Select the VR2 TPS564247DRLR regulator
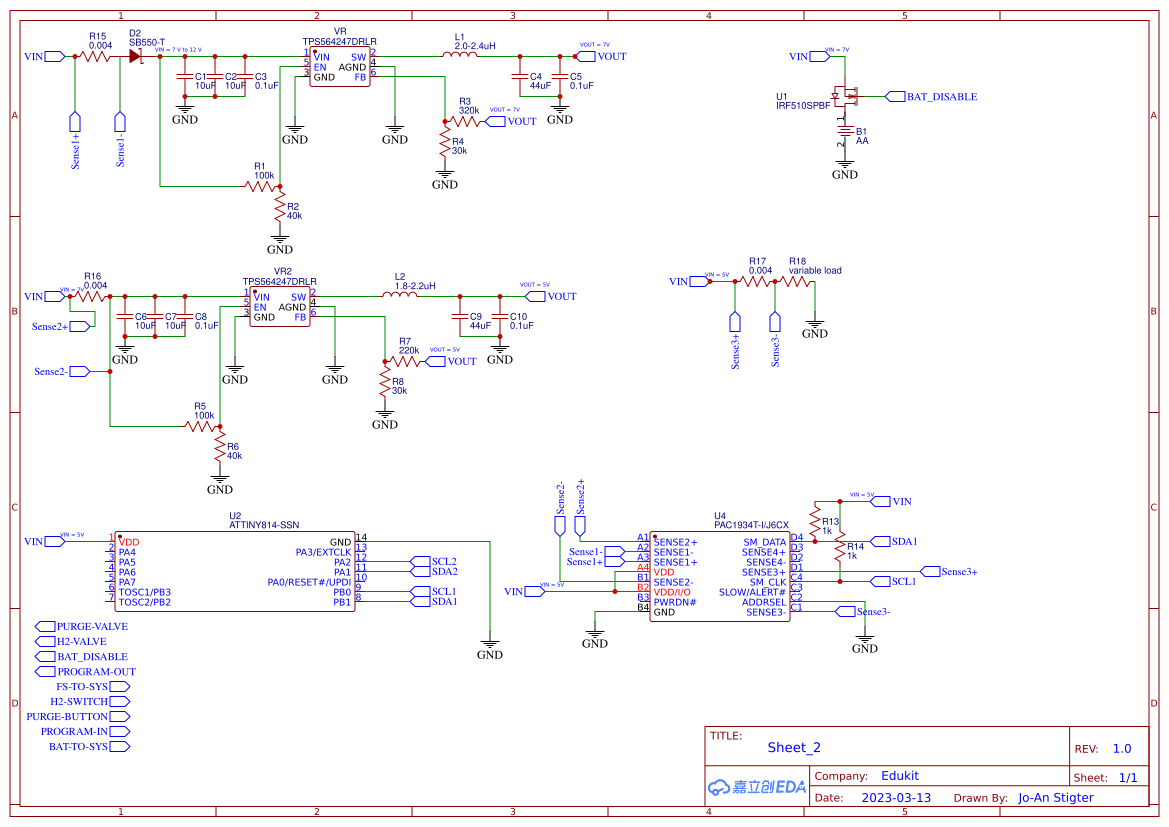 pyautogui.click(x=280, y=307)
